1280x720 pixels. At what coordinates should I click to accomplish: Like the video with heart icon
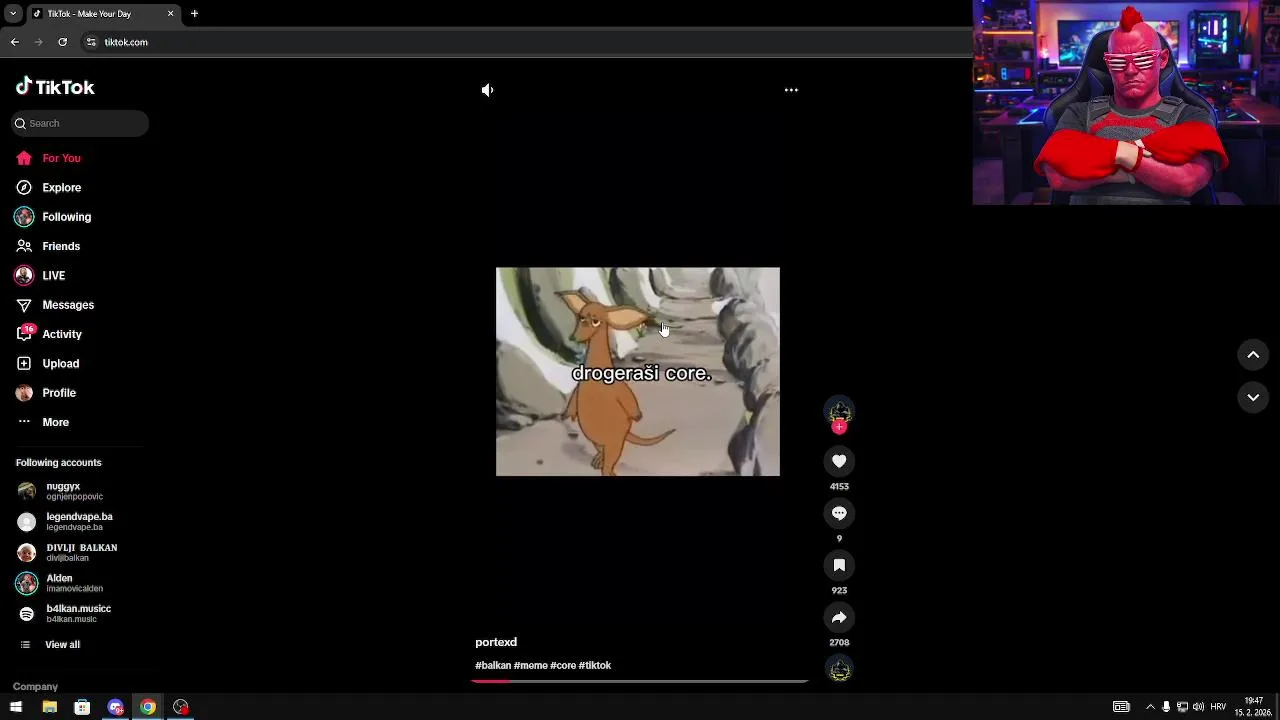839,461
